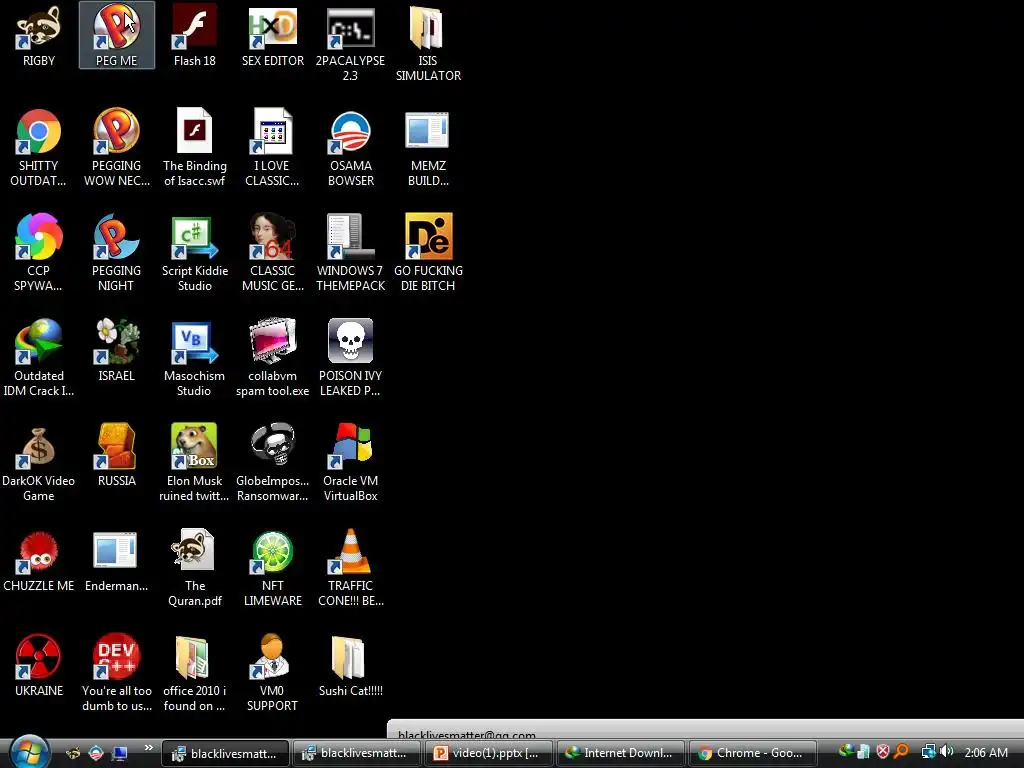
Task: Click the network tray icon
Action: (x=928, y=752)
